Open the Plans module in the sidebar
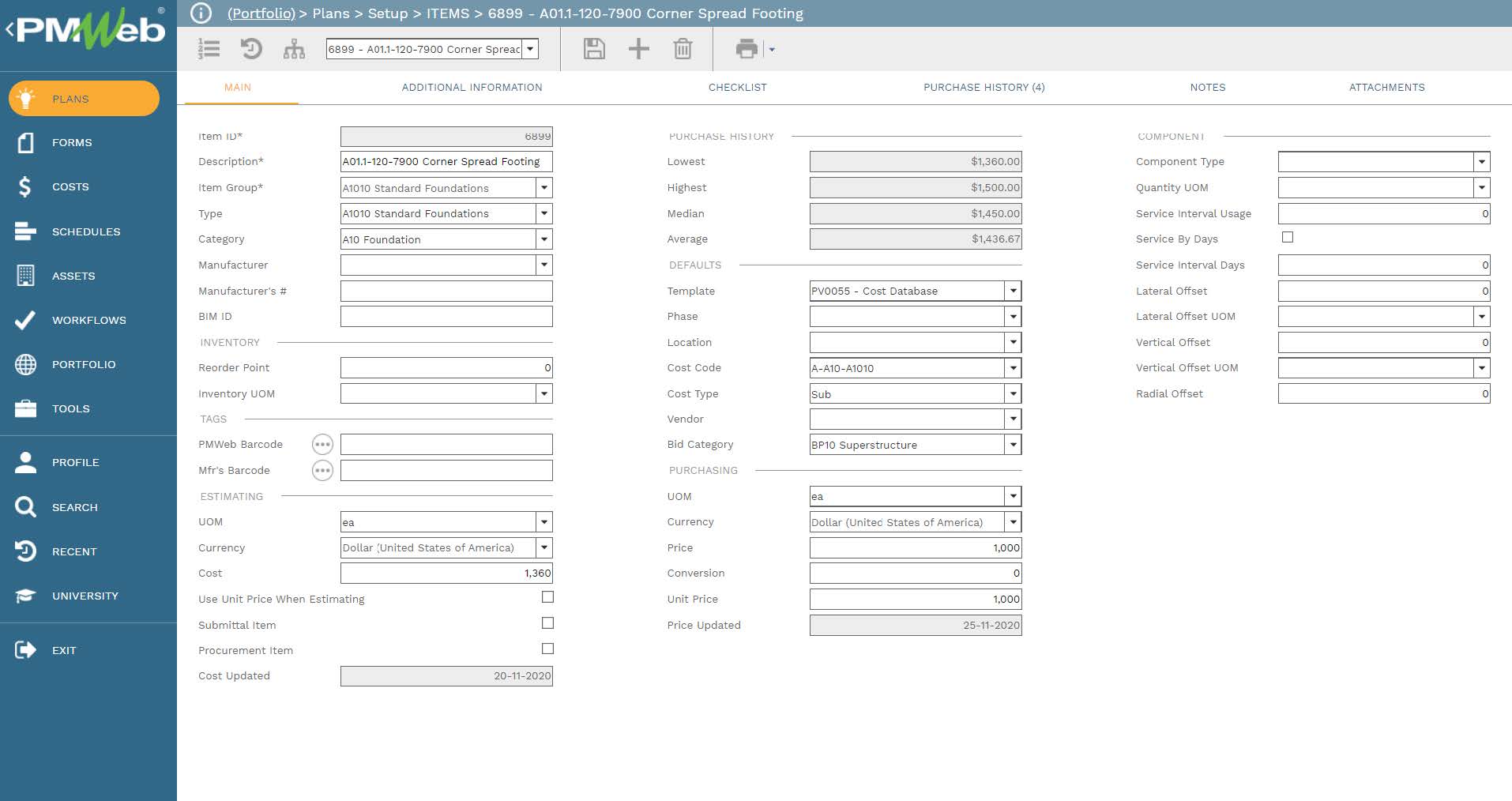The height and width of the screenshot is (801, 1512). pos(84,99)
